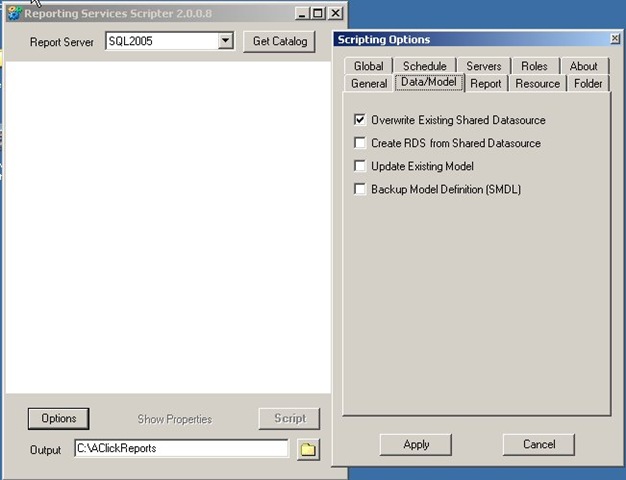Viewport: 626px width, 480px height.
Task: Click the Get Catalog button
Action: [x=279, y=41]
